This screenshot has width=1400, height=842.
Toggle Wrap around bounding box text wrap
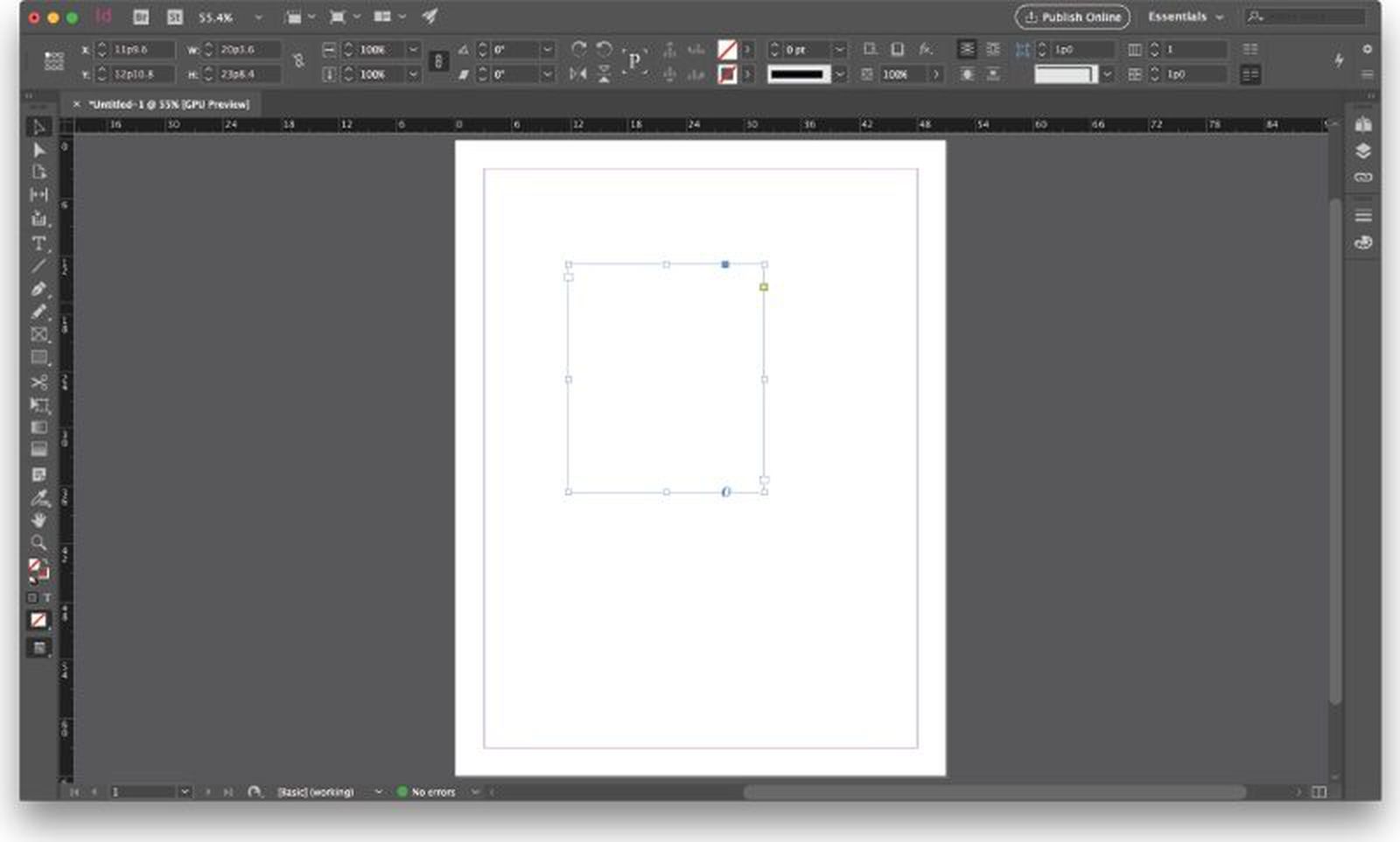tap(993, 50)
